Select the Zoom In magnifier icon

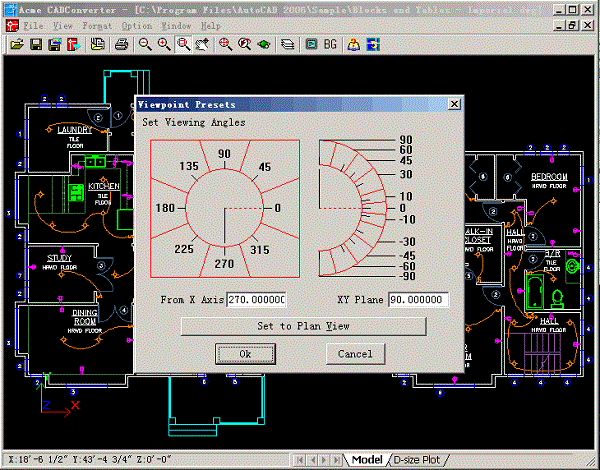pos(165,45)
